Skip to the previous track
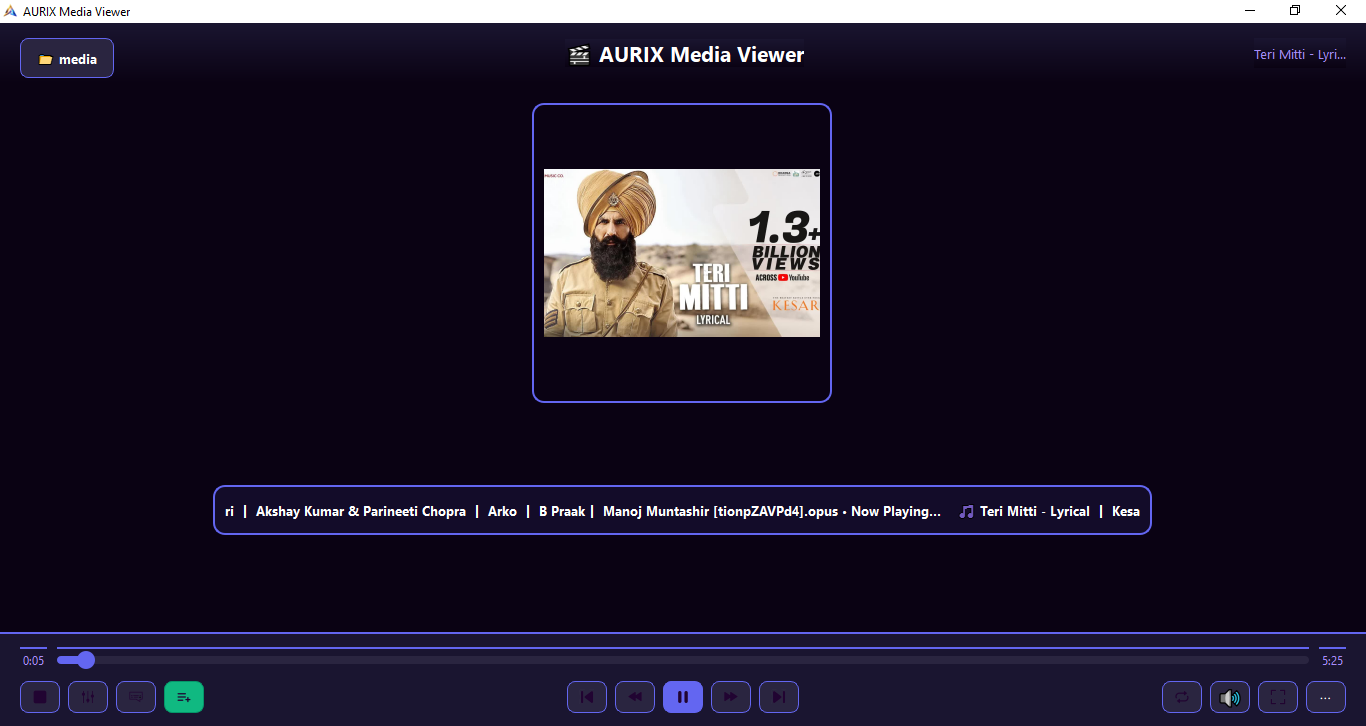This screenshot has width=1366, height=726. [587, 697]
